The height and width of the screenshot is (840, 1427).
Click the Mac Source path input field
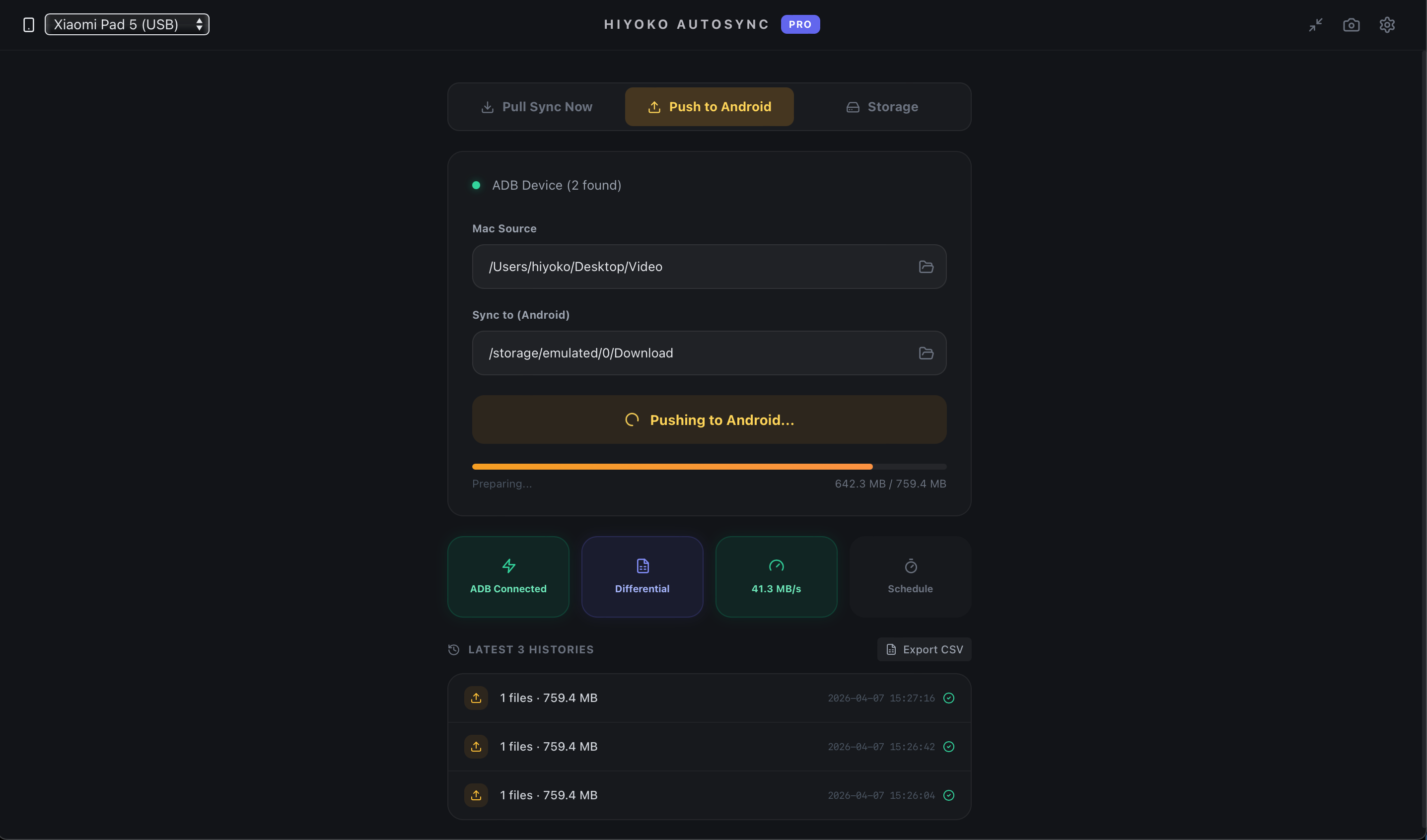pos(709,267)
